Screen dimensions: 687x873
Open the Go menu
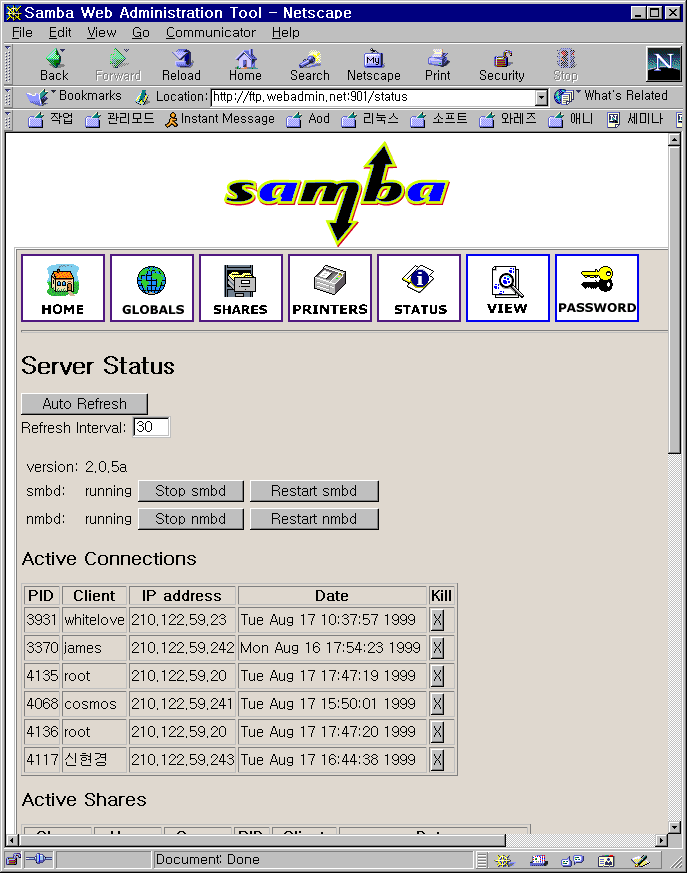click(x=141, y=33)
